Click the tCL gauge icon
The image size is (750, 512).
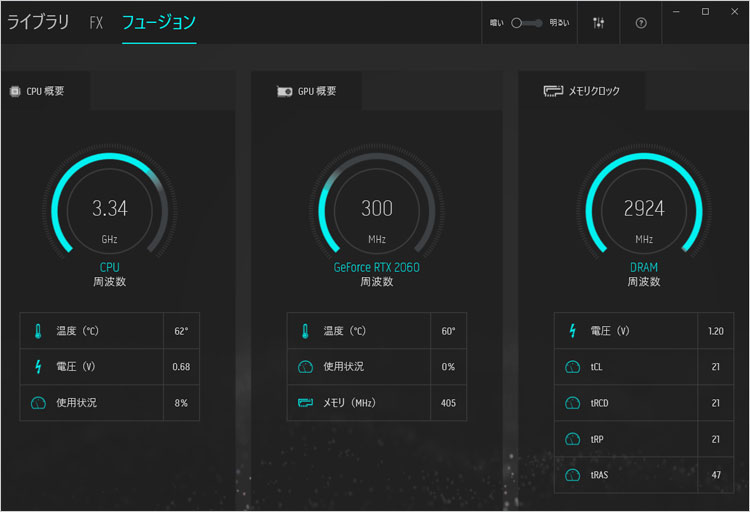tap(573, 367)
